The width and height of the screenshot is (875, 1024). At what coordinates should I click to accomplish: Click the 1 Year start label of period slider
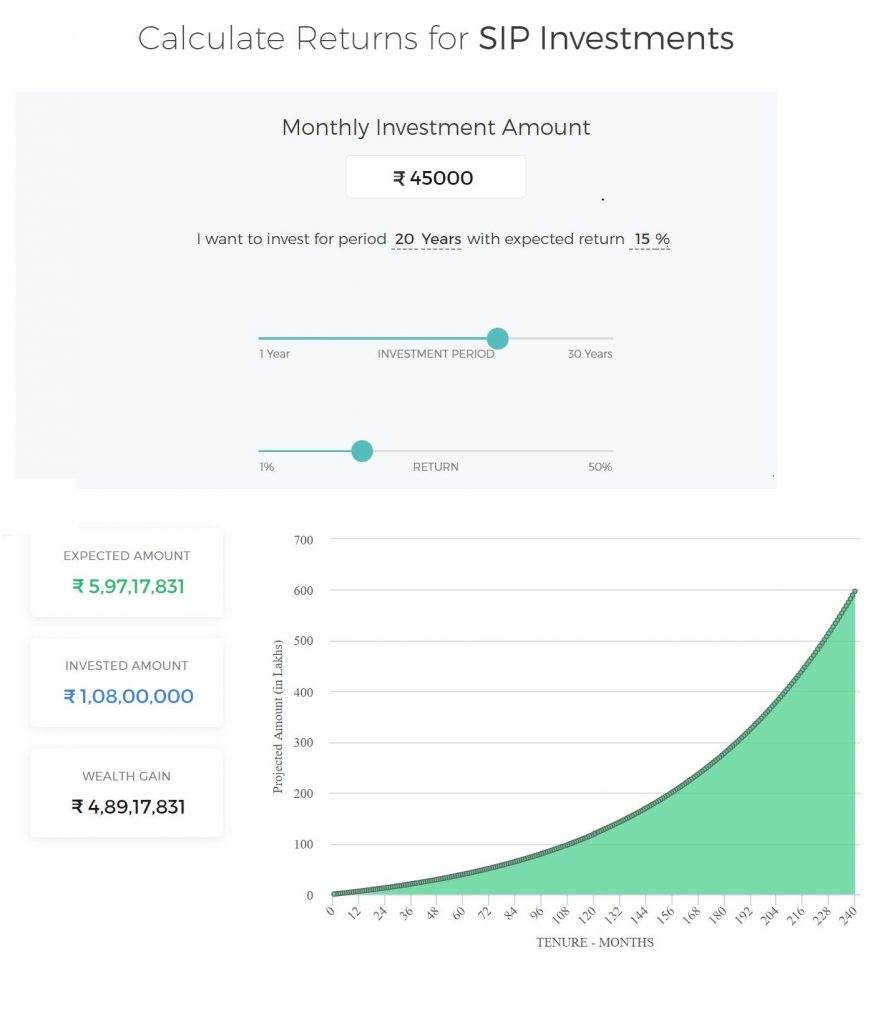(x=274, y=354)
